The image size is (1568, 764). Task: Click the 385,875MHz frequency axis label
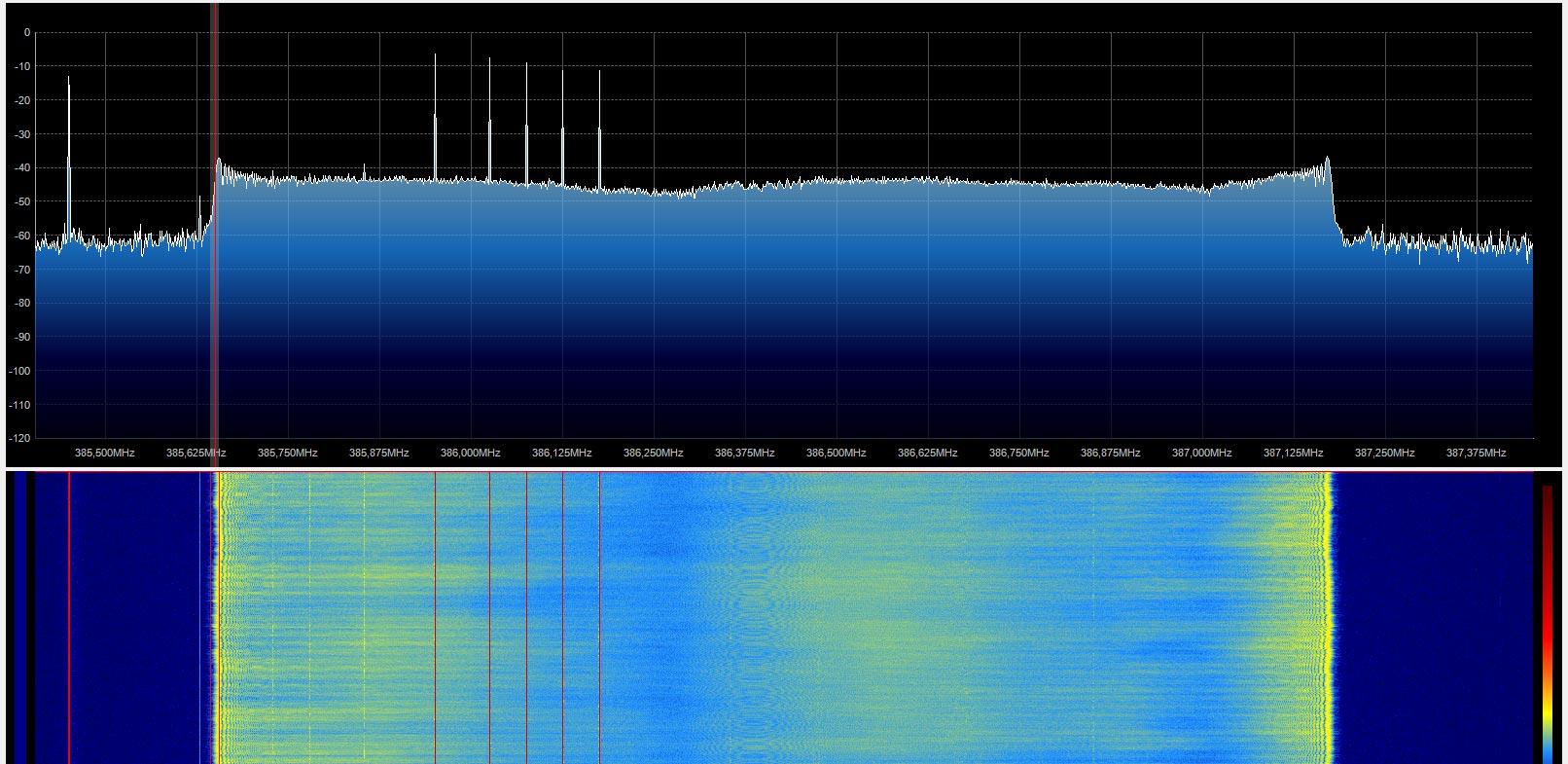pyautogui.click(x=379, y=453)
